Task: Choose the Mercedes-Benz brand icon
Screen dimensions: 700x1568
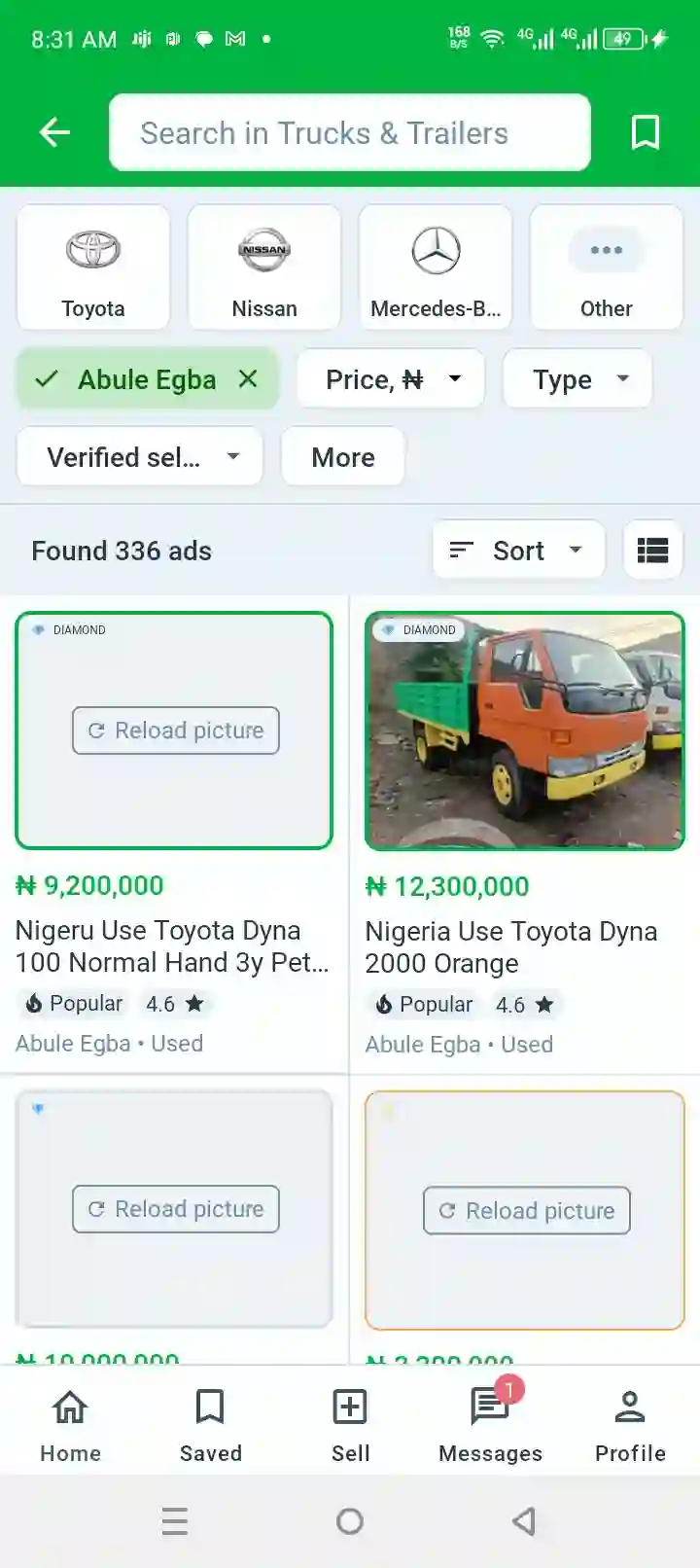Action: (436, 250)
